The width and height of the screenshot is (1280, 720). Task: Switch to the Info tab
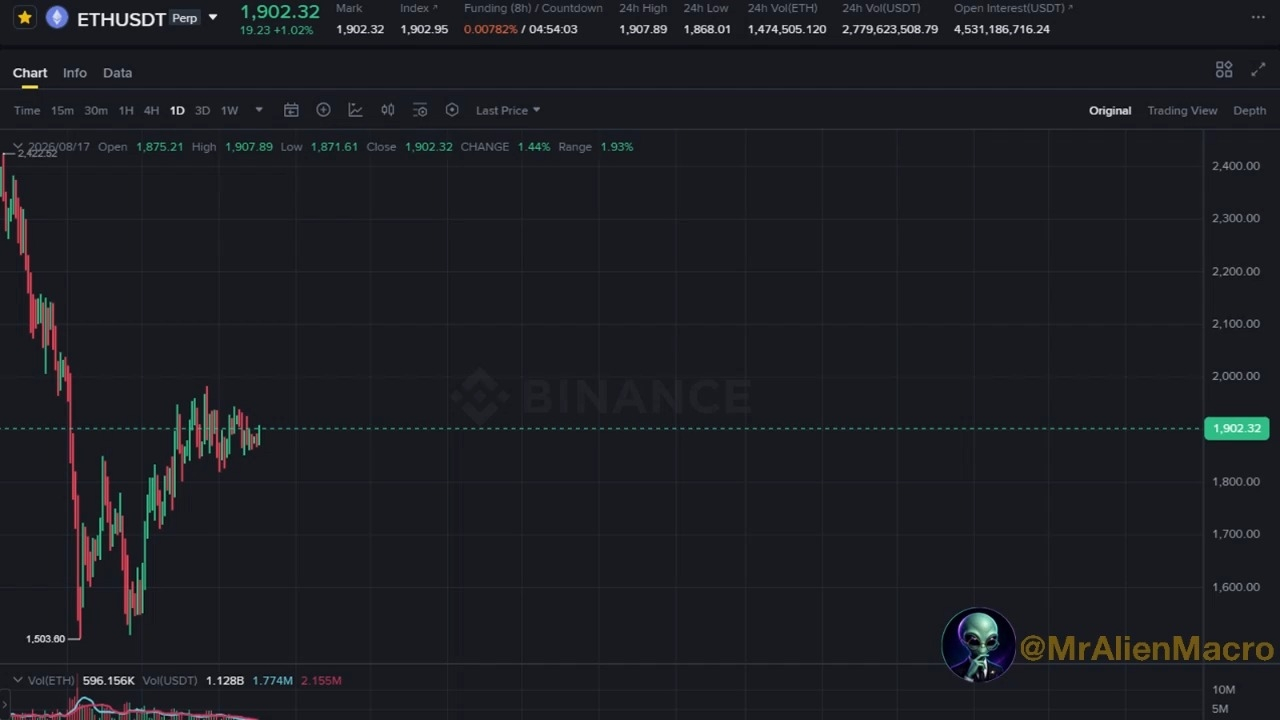click(75, 73)
